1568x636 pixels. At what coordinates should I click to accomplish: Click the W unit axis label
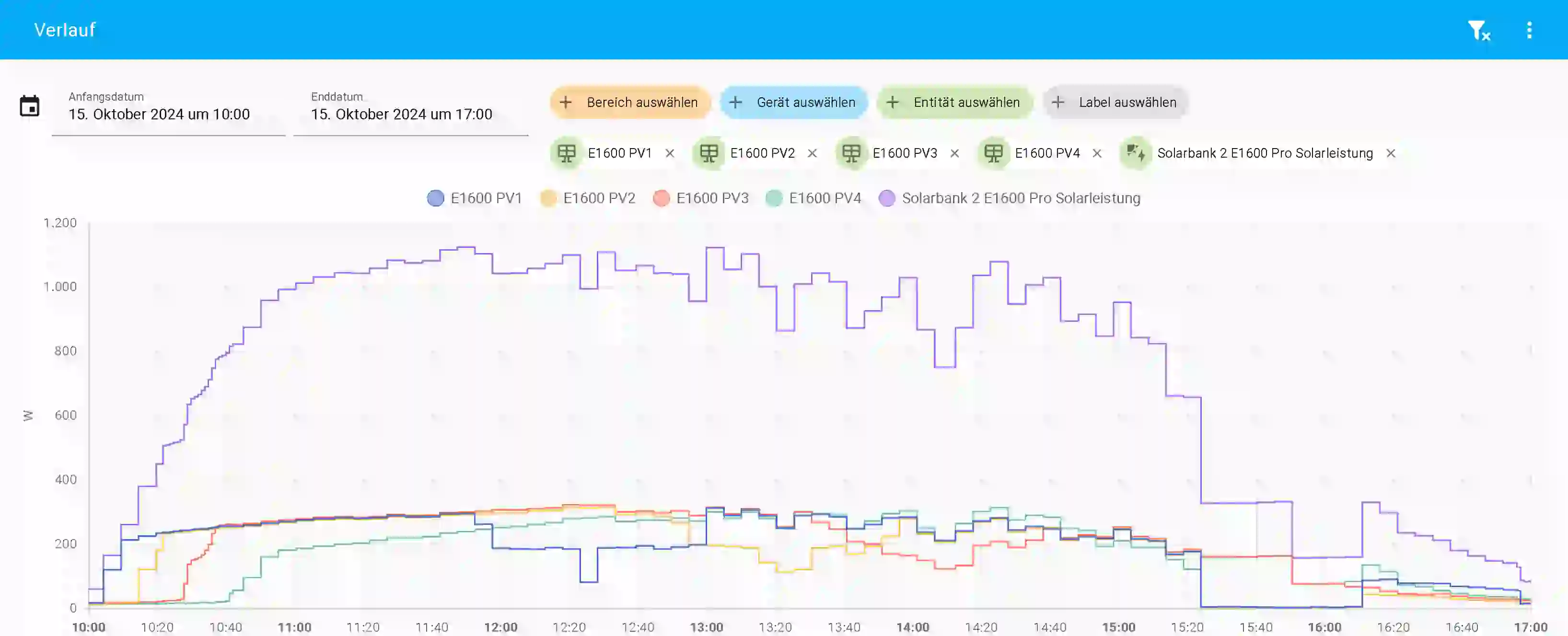28,416
